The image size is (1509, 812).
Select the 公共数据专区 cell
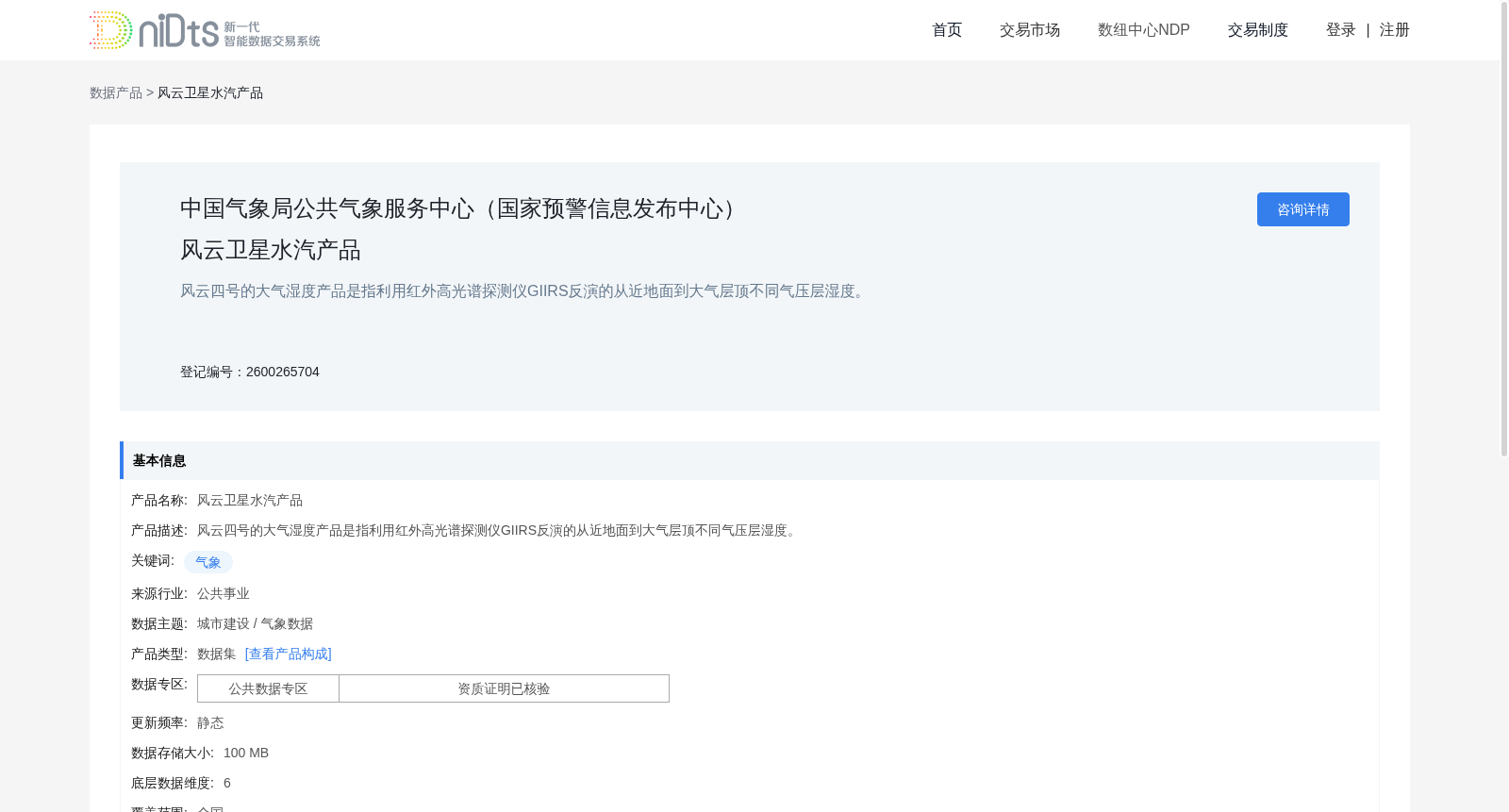coord(268,688)
